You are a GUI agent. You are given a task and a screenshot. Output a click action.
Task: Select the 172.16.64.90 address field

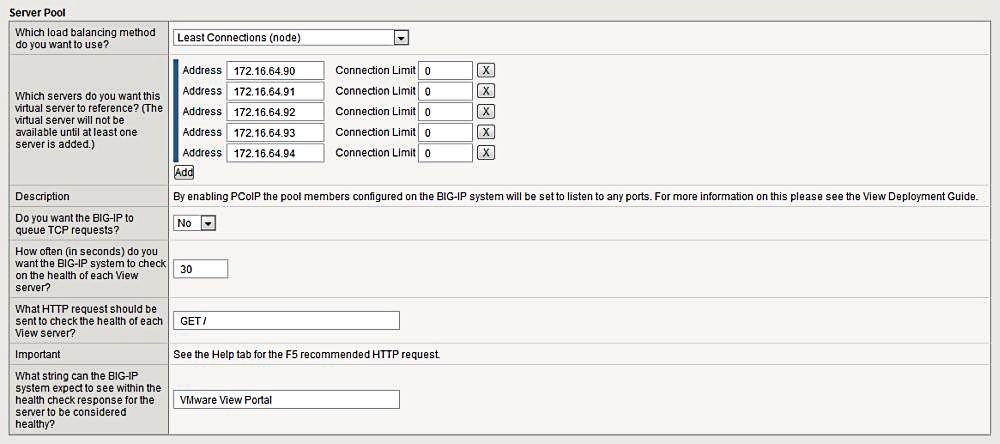(x=276, y=71)
